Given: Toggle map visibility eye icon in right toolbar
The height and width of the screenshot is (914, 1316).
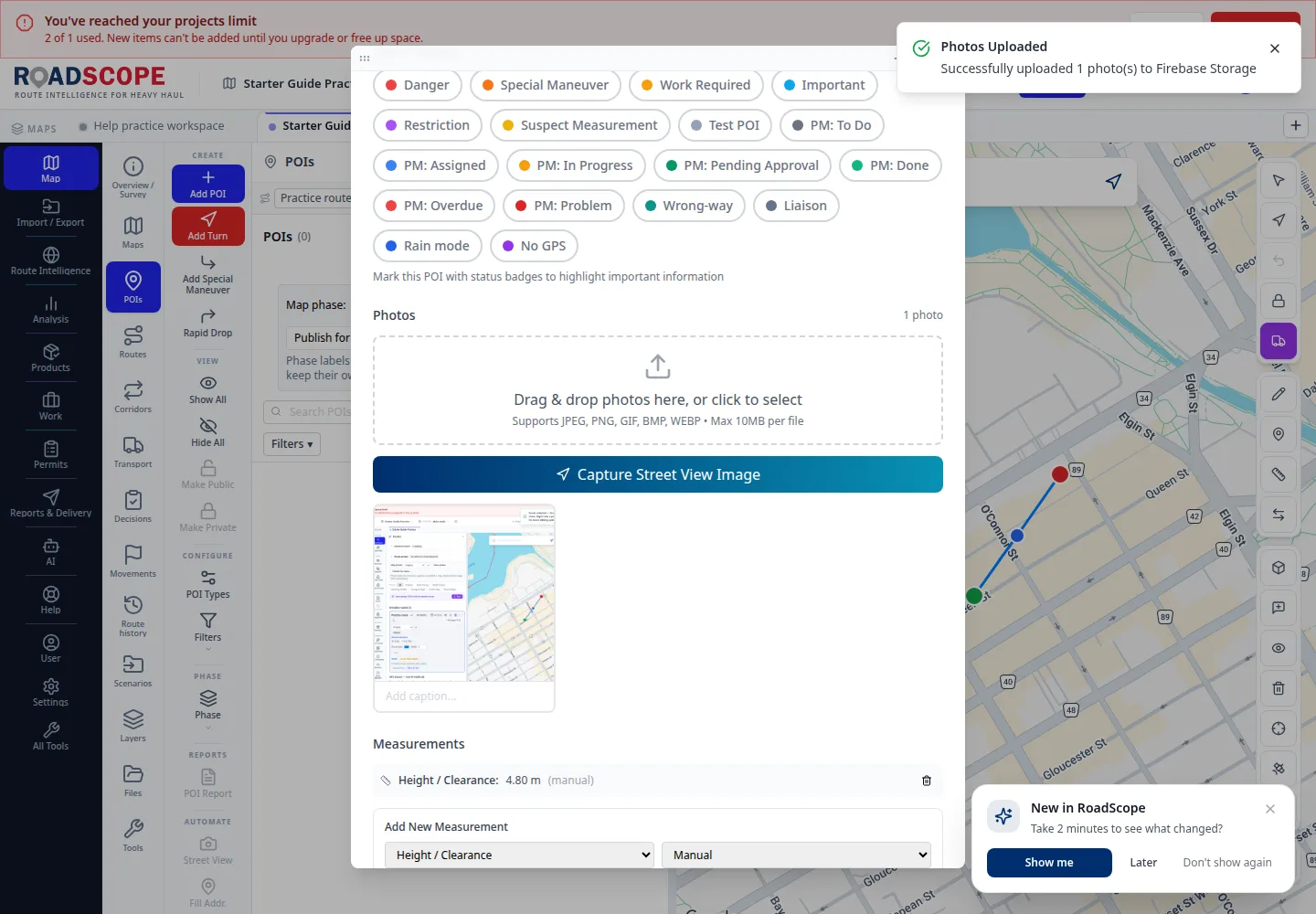Looking at the screenshot, I should (1279, 648).
